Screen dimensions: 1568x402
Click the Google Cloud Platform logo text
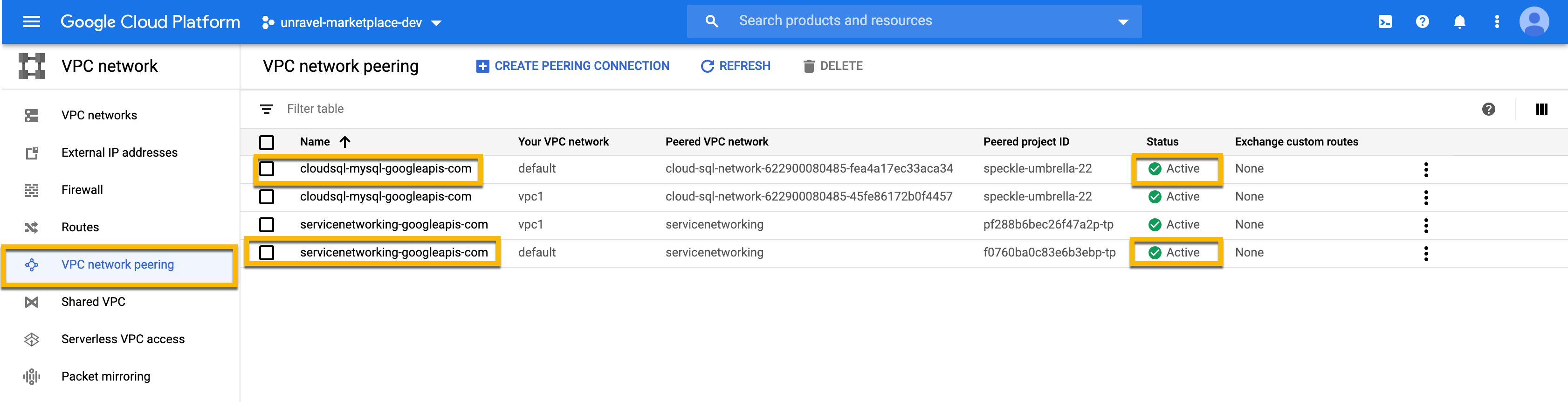coord(151,22)
